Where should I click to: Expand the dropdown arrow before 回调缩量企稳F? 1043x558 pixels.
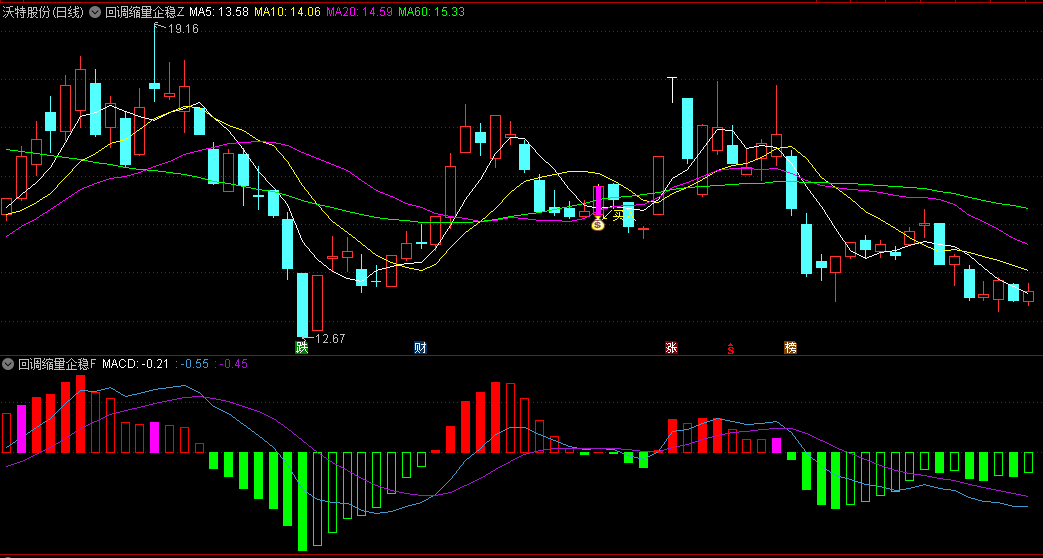tap(8, 364)
